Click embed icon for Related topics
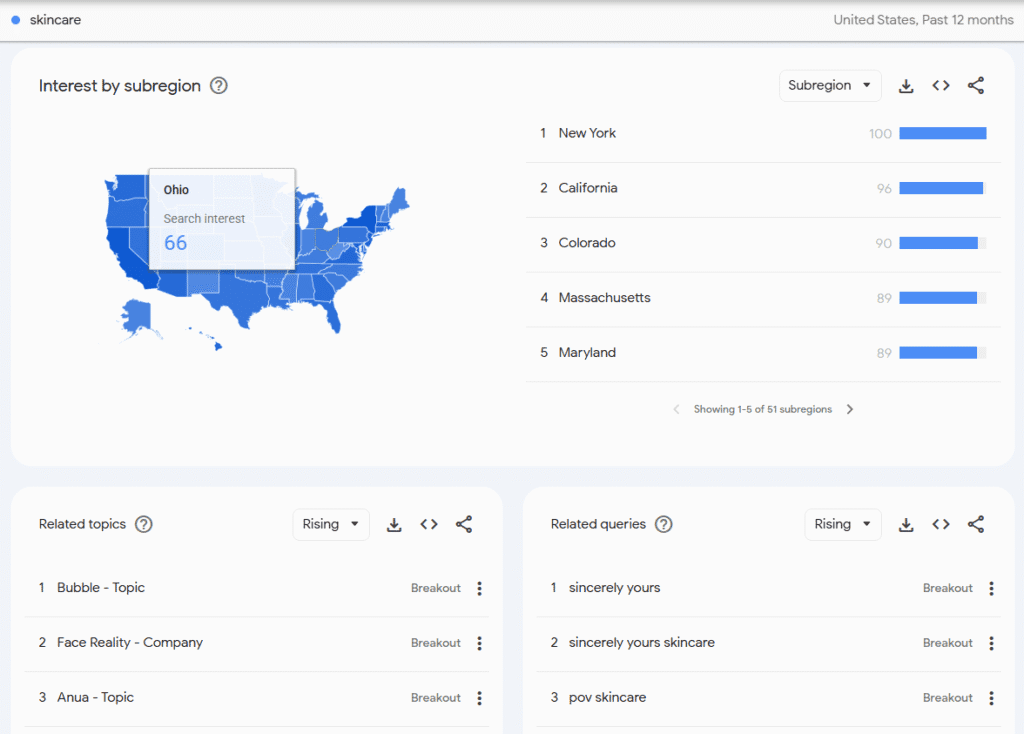The width and height of the screenshot is (1024, 734). 429,525
